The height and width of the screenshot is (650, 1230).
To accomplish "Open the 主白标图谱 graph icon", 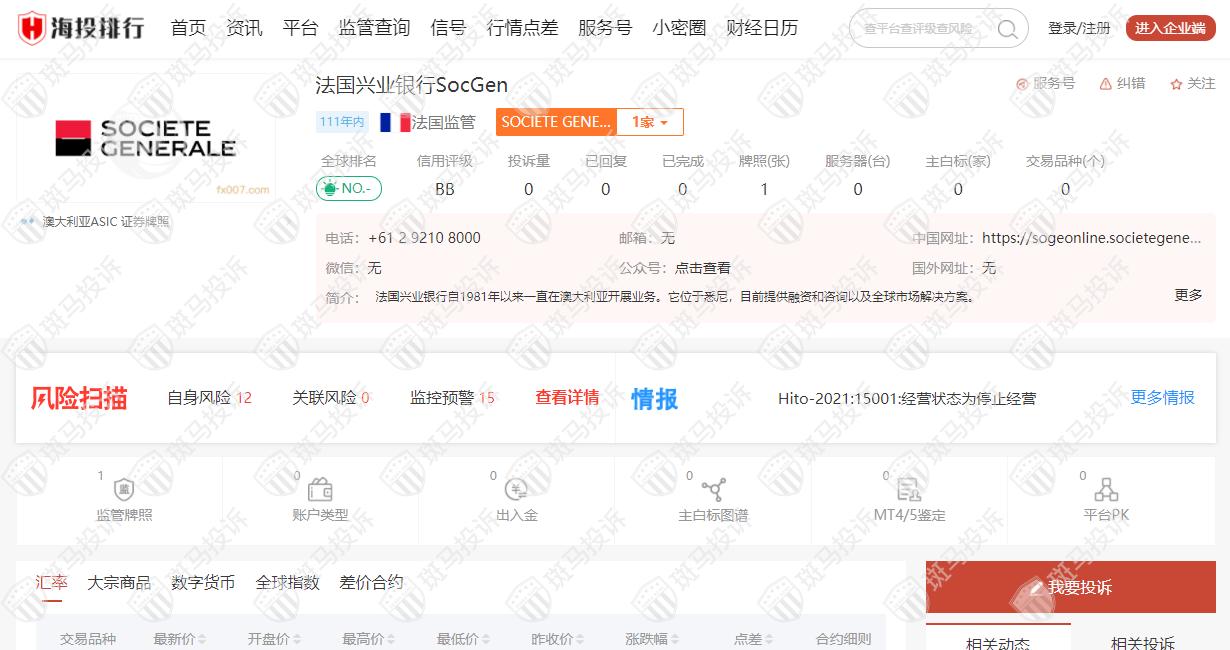I will [713, 490].
